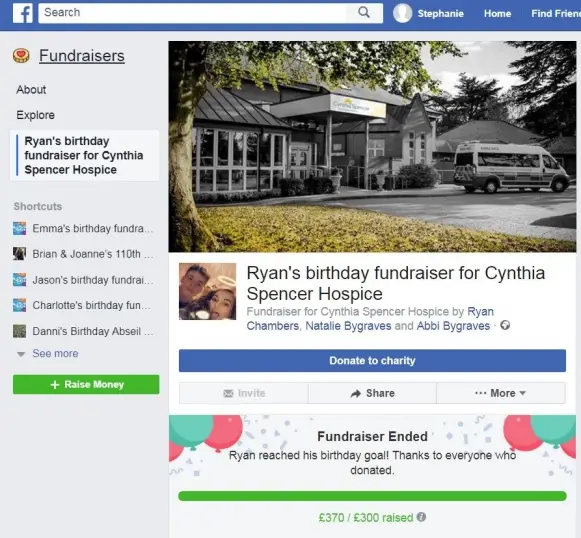This screenshot has height=538, width=581.
Task: Click the £370 / £300 raised text
Action: 366,517
